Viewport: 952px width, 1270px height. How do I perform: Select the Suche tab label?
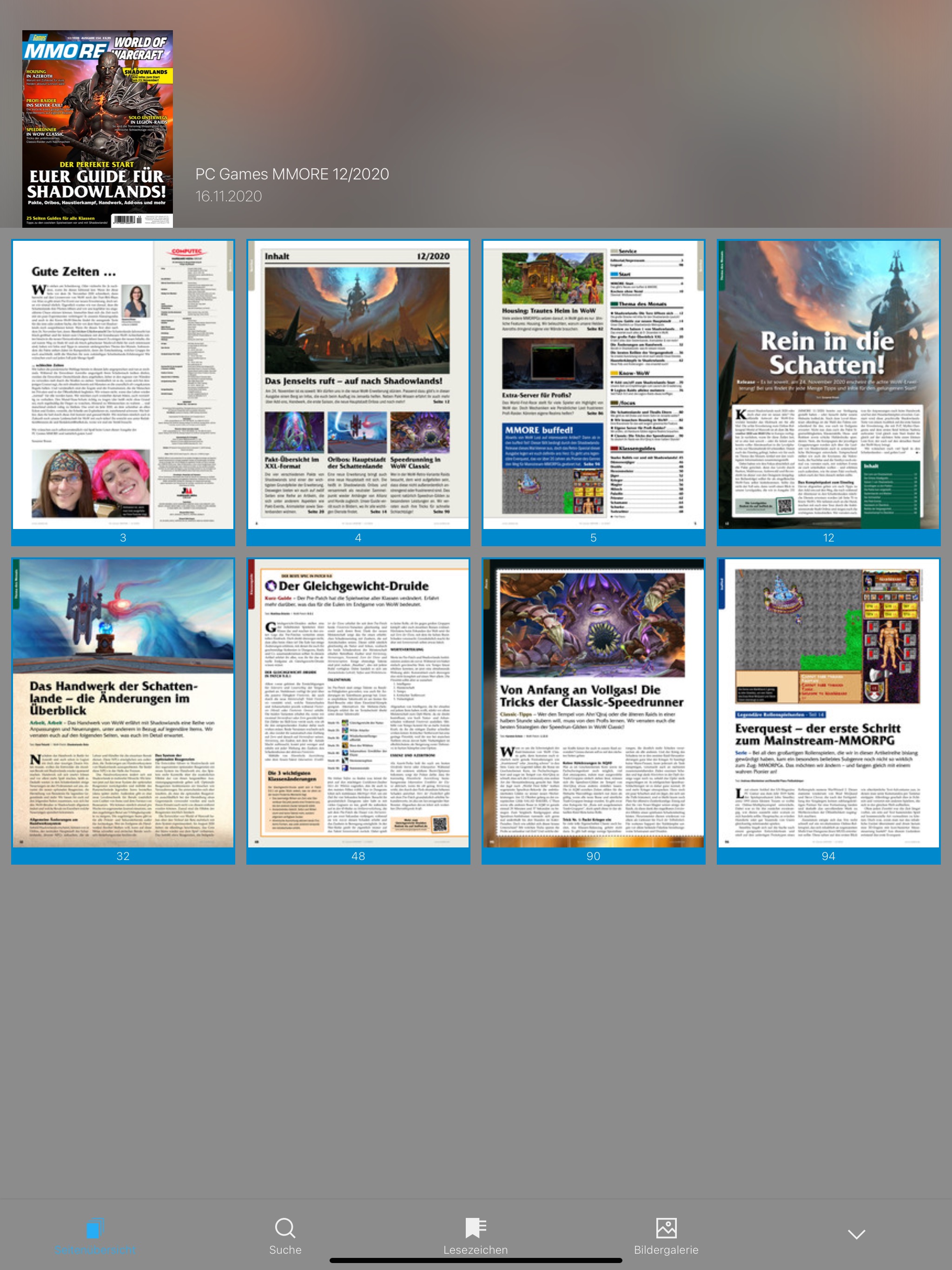pyautogui.click(x=285, y=1250)
